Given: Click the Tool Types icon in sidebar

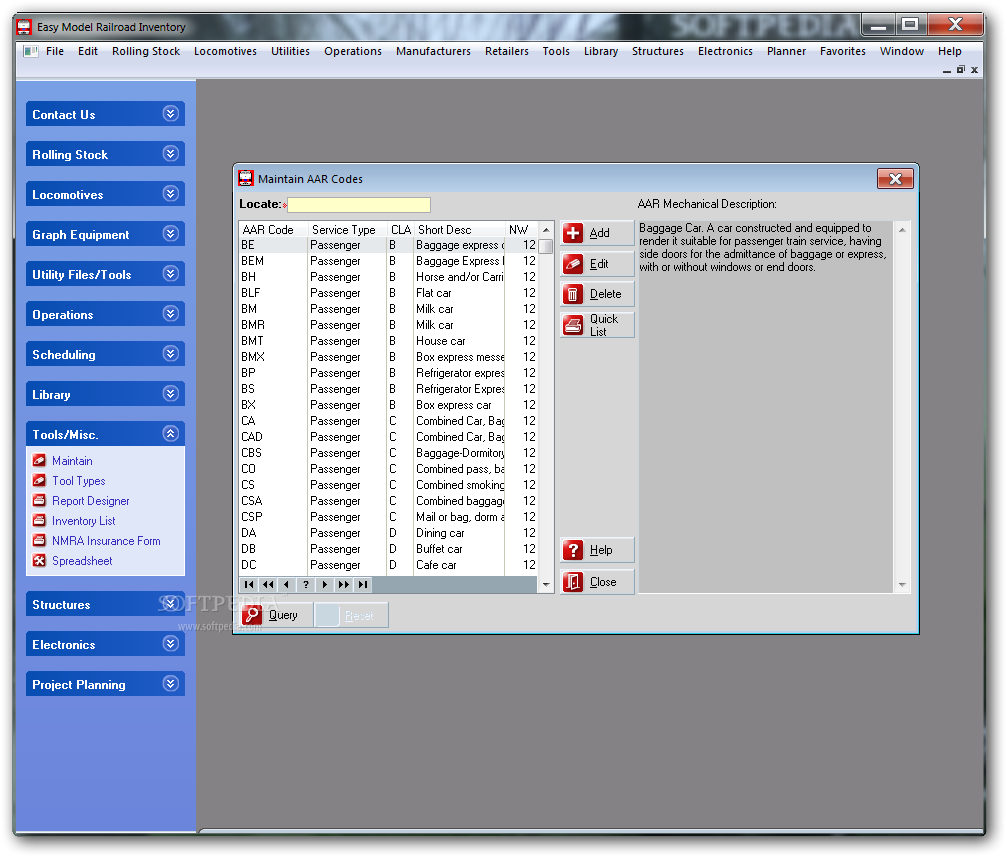Looking at the screenshot, I should click(39, 481).
